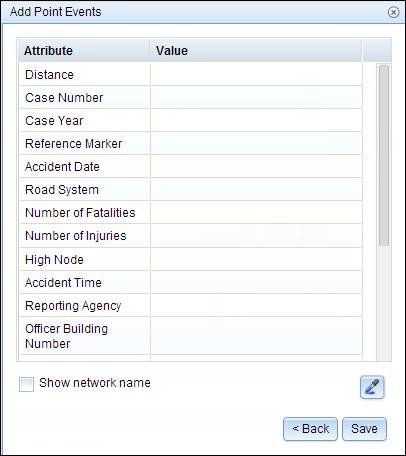Click the Case Number attribute label

point(64,98)
